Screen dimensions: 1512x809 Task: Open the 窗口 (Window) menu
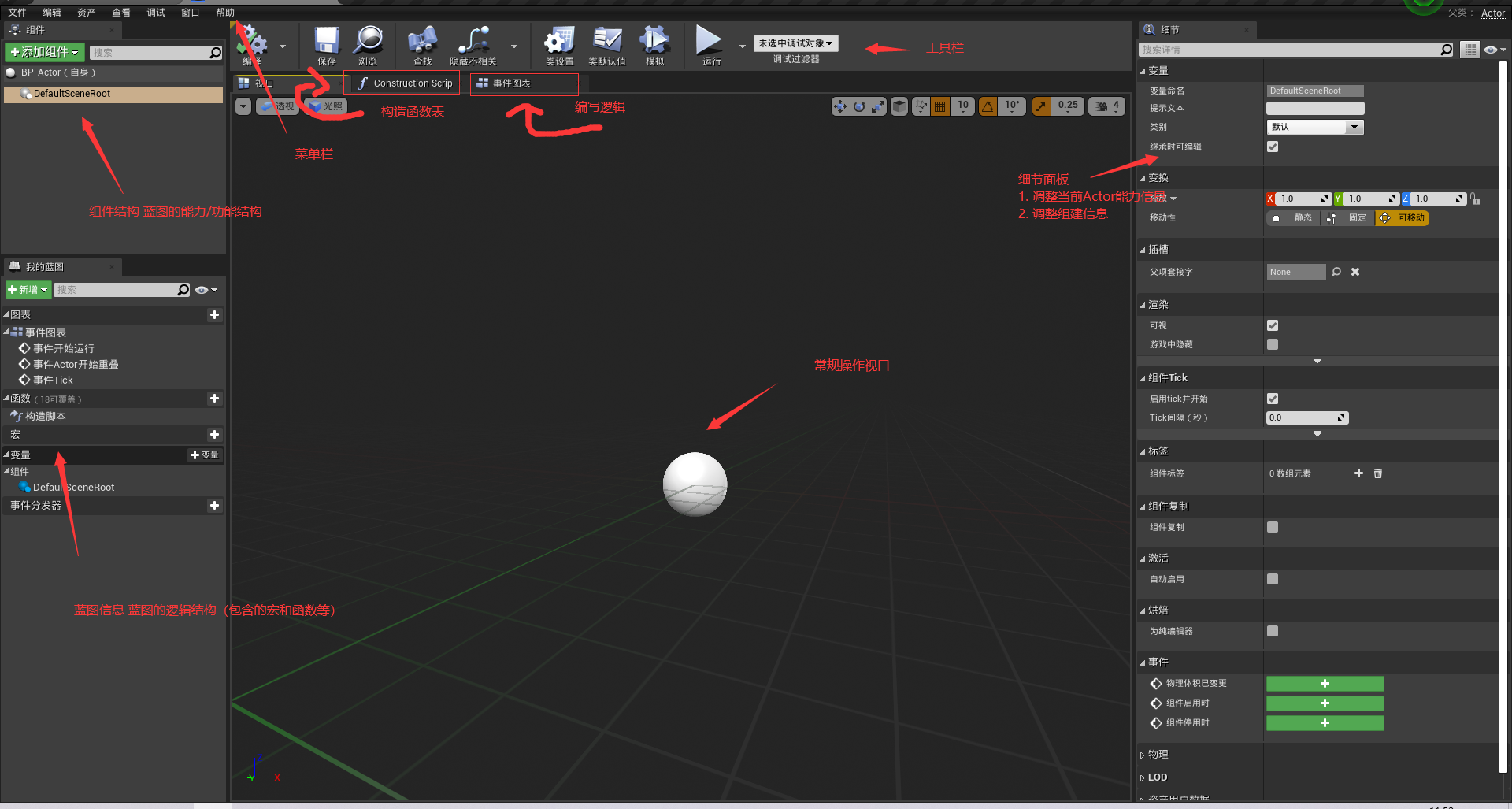(190, 13)
